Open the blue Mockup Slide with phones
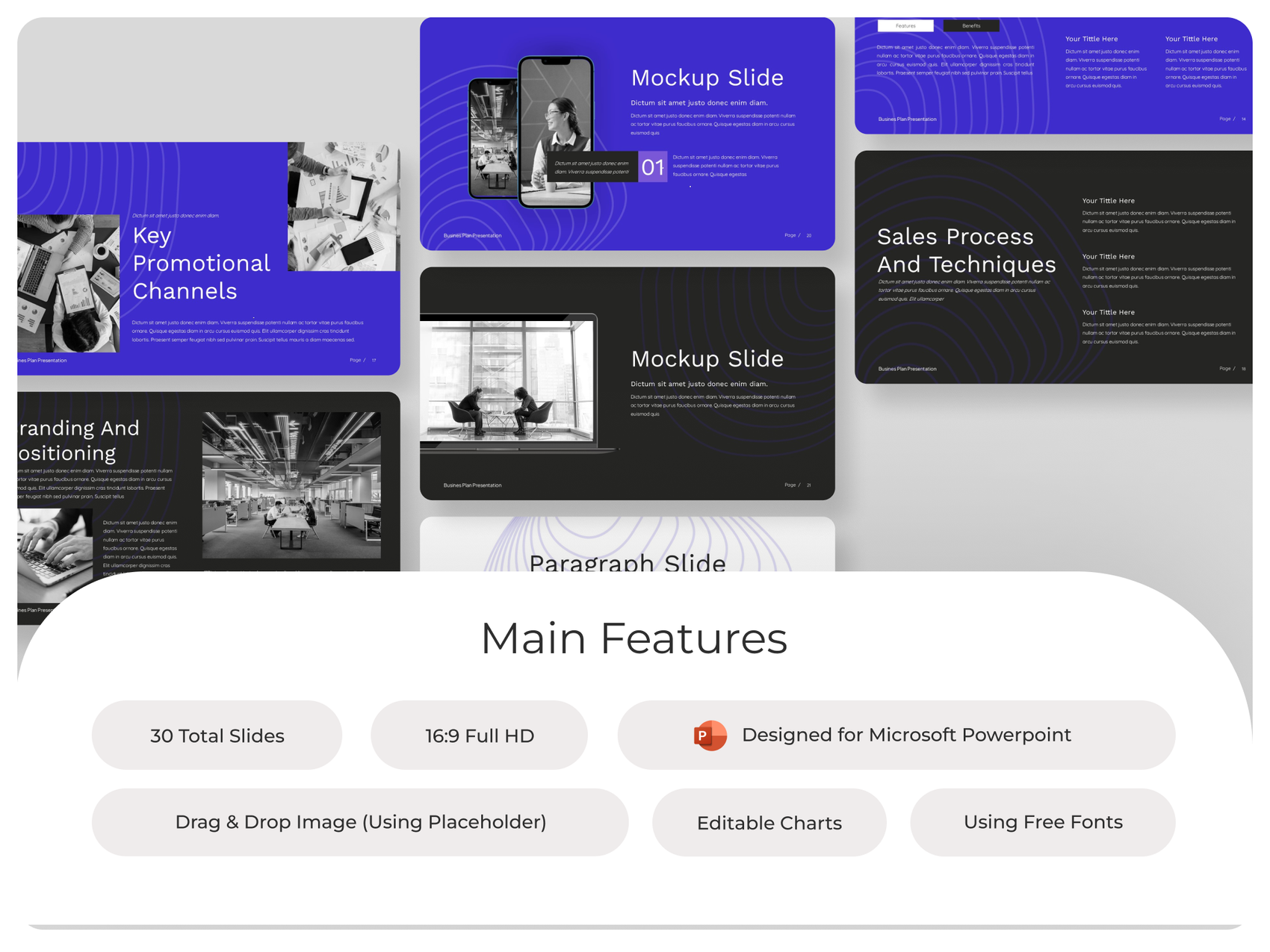Screen dimensions: 1270x952 click(628, 134)
